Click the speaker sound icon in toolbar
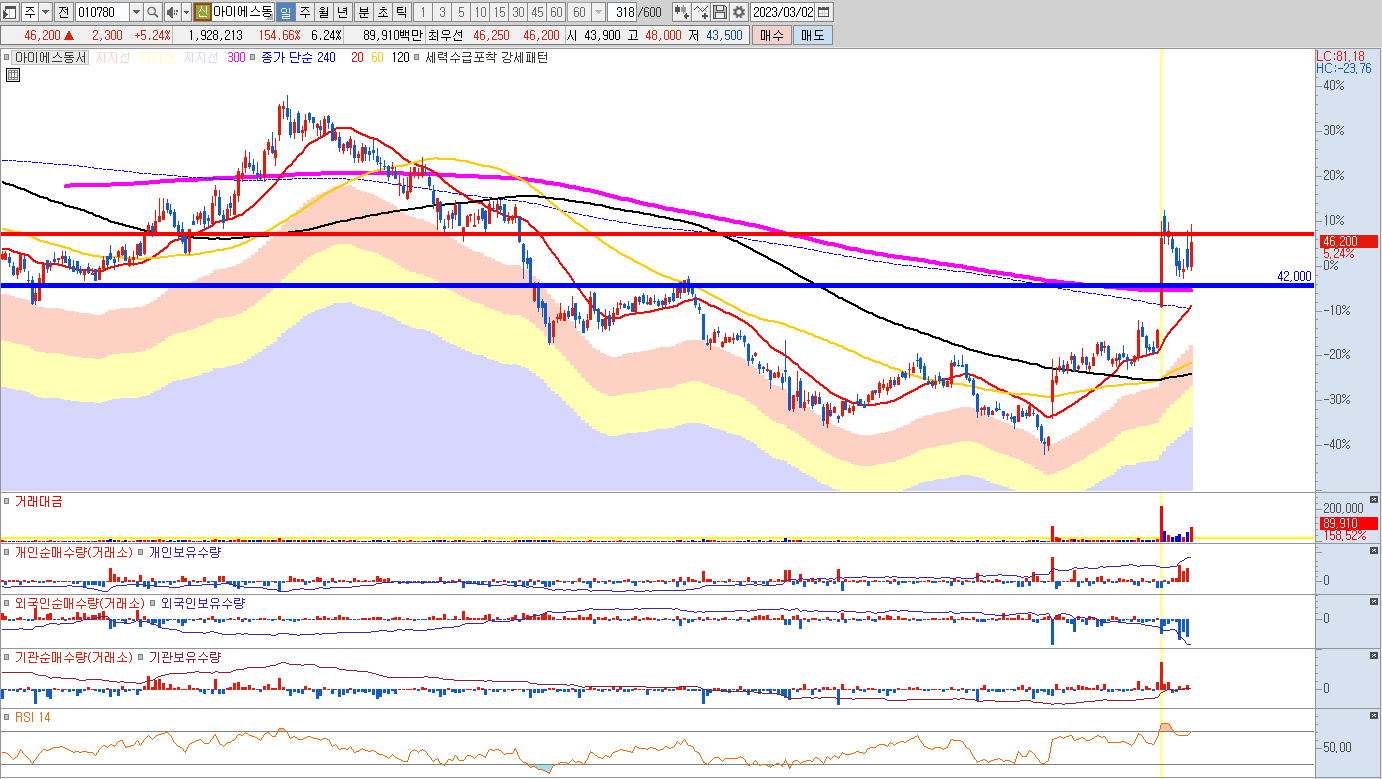 171,12
